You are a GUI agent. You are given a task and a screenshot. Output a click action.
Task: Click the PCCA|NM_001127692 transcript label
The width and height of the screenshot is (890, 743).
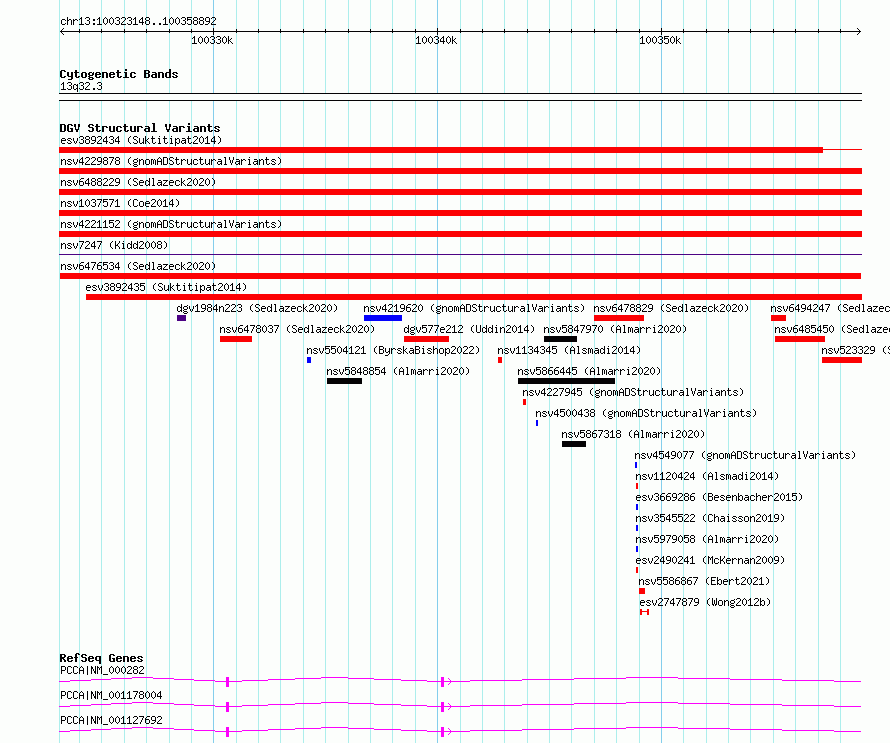pos(111,720)
